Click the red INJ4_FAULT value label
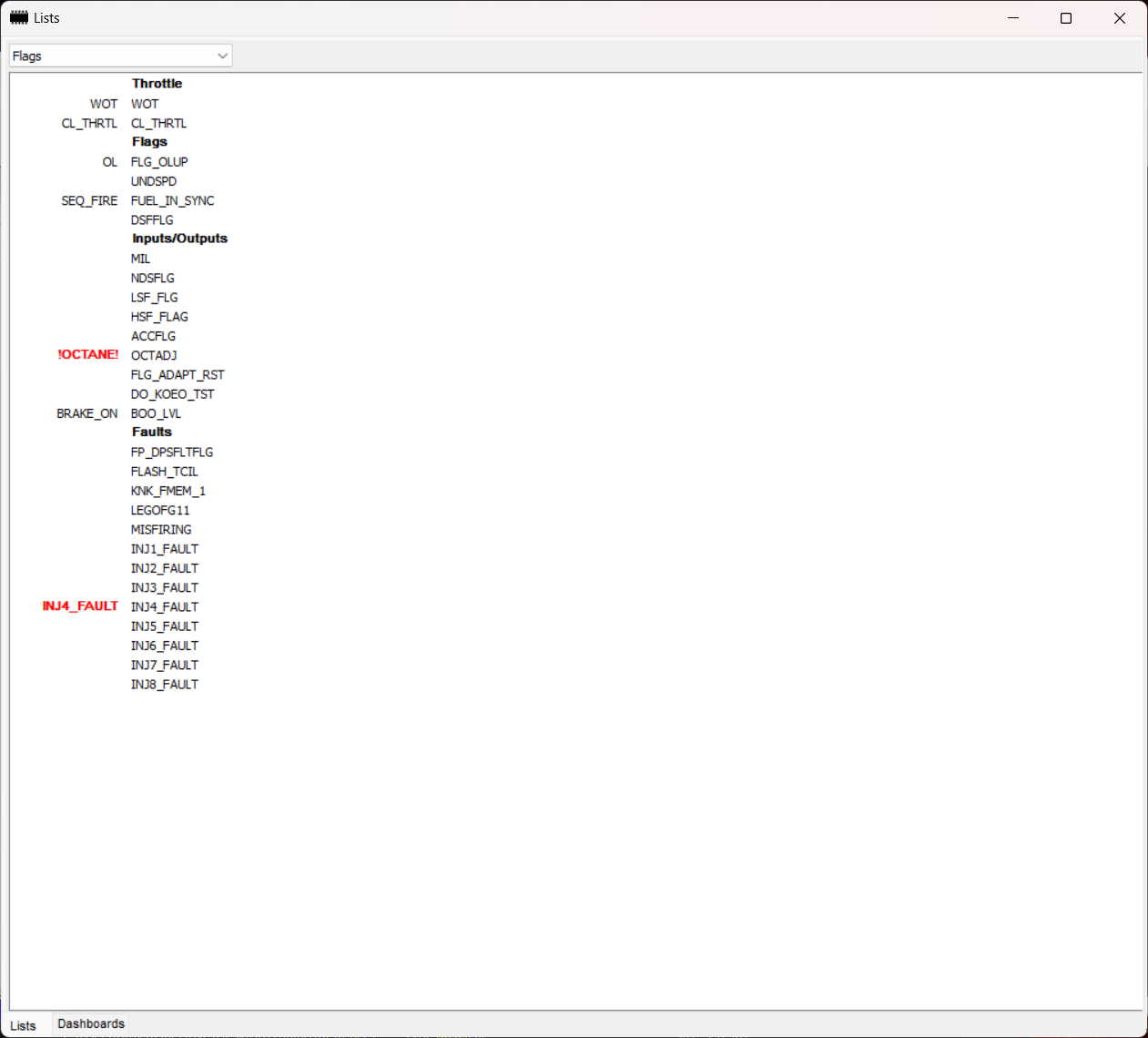 80,606
